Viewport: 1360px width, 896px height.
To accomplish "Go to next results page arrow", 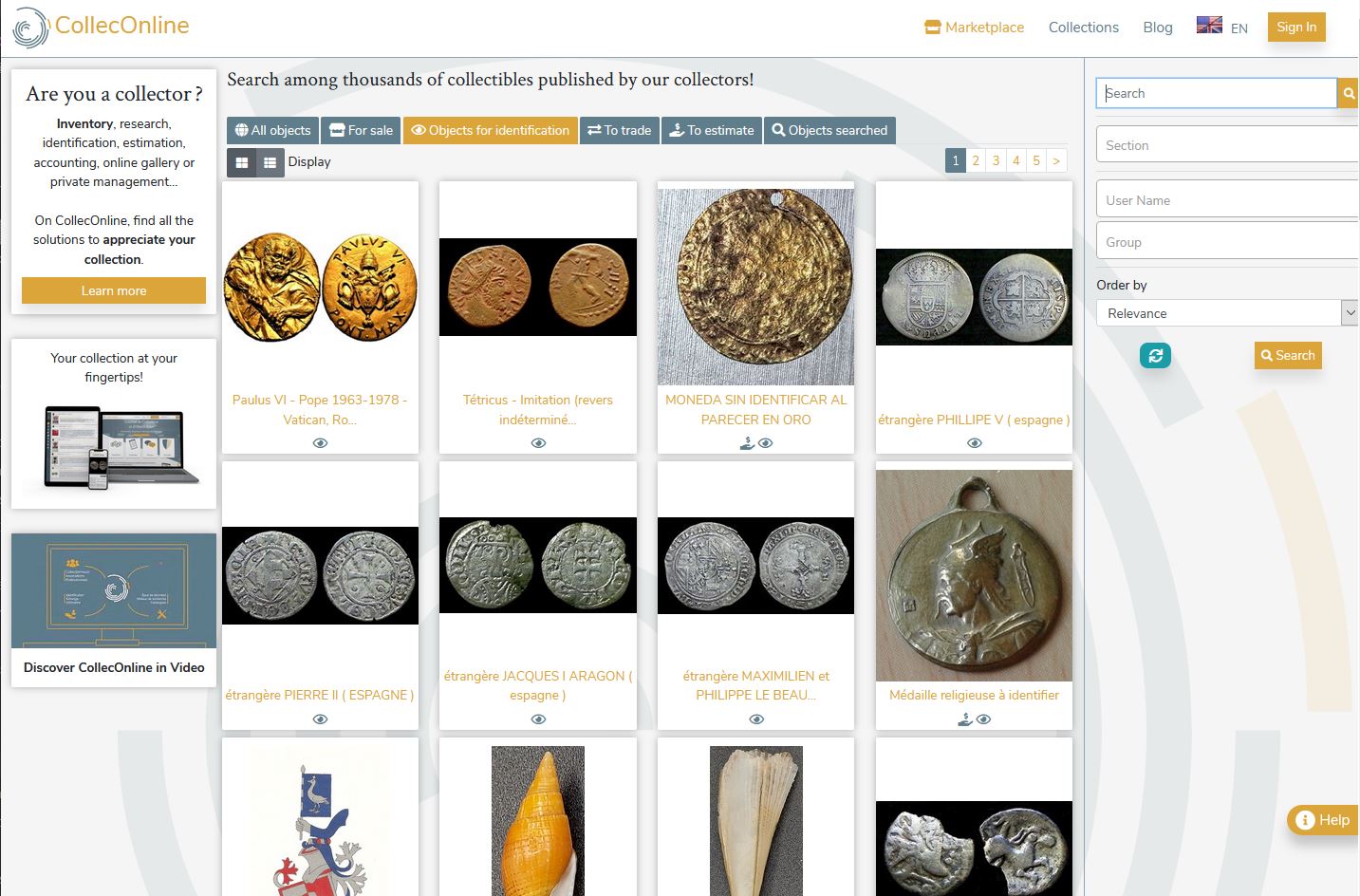I will click(x=1056, y=160).
